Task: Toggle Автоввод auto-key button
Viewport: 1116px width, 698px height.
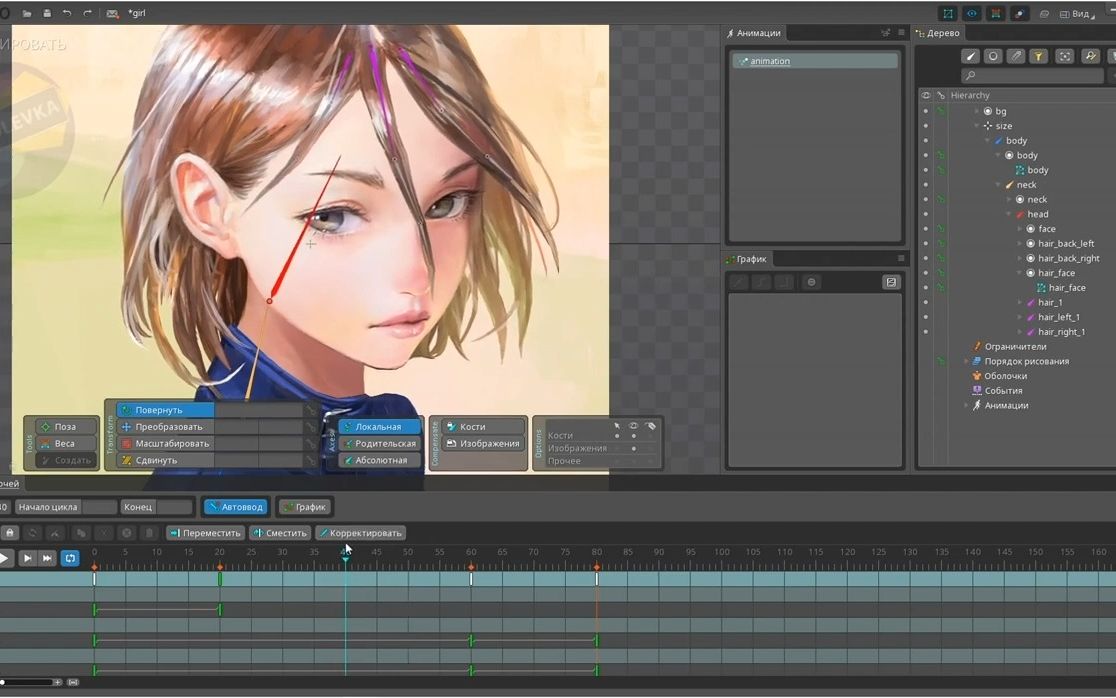Action: pyautogui.click(x=236, y=507)
